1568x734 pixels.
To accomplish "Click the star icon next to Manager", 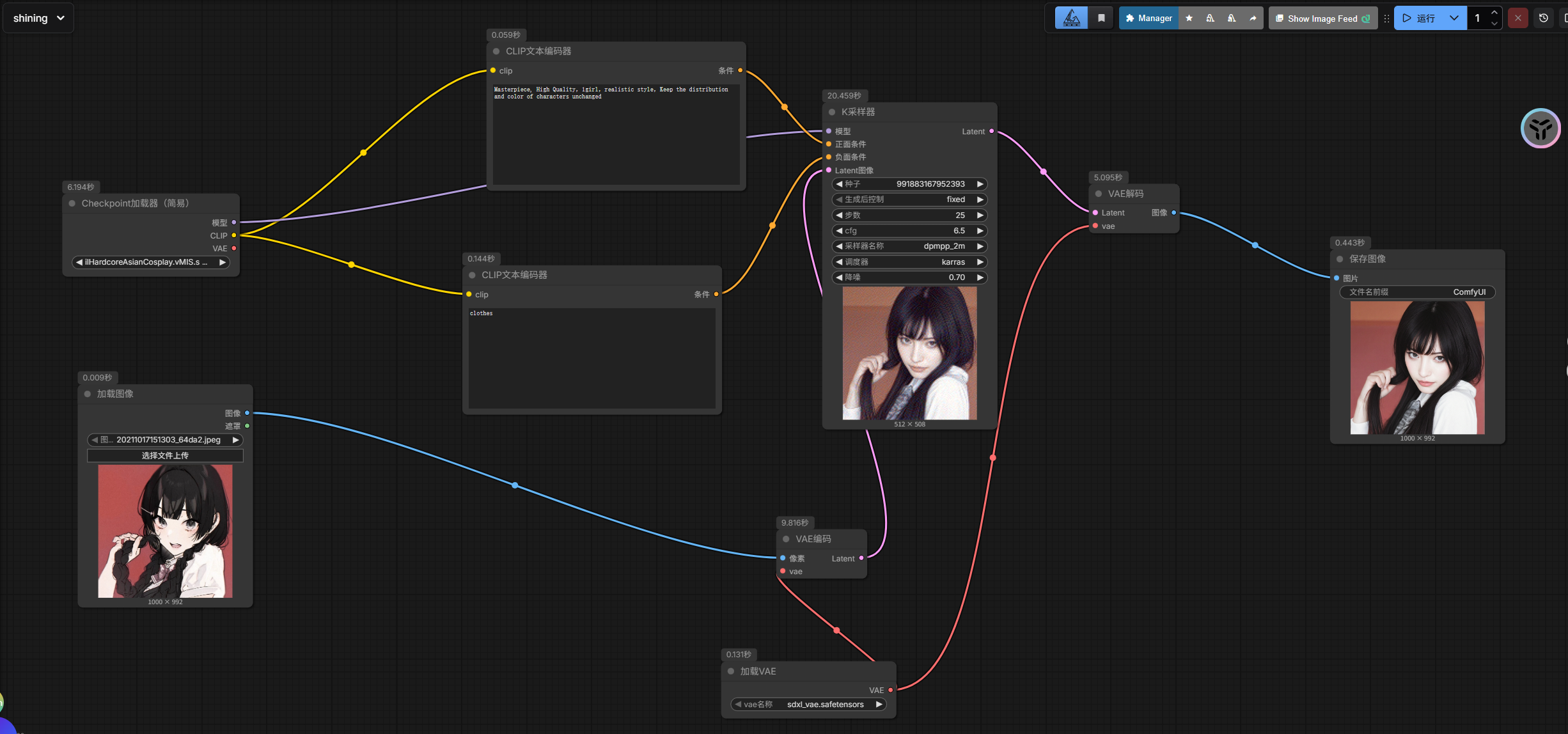I will point(1189,18).
